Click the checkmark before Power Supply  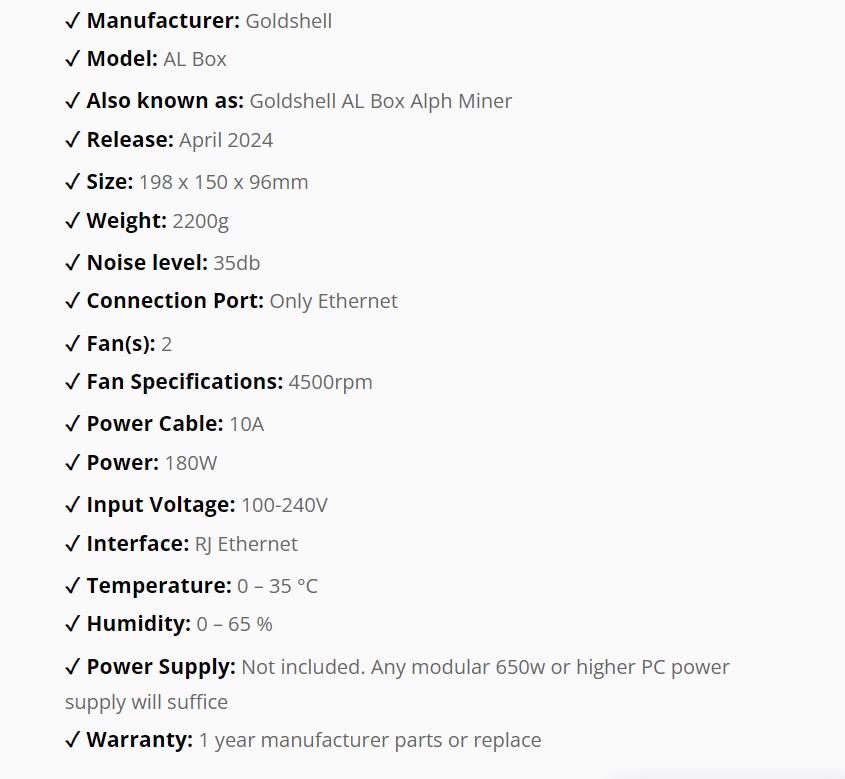(x=72, y=667)
